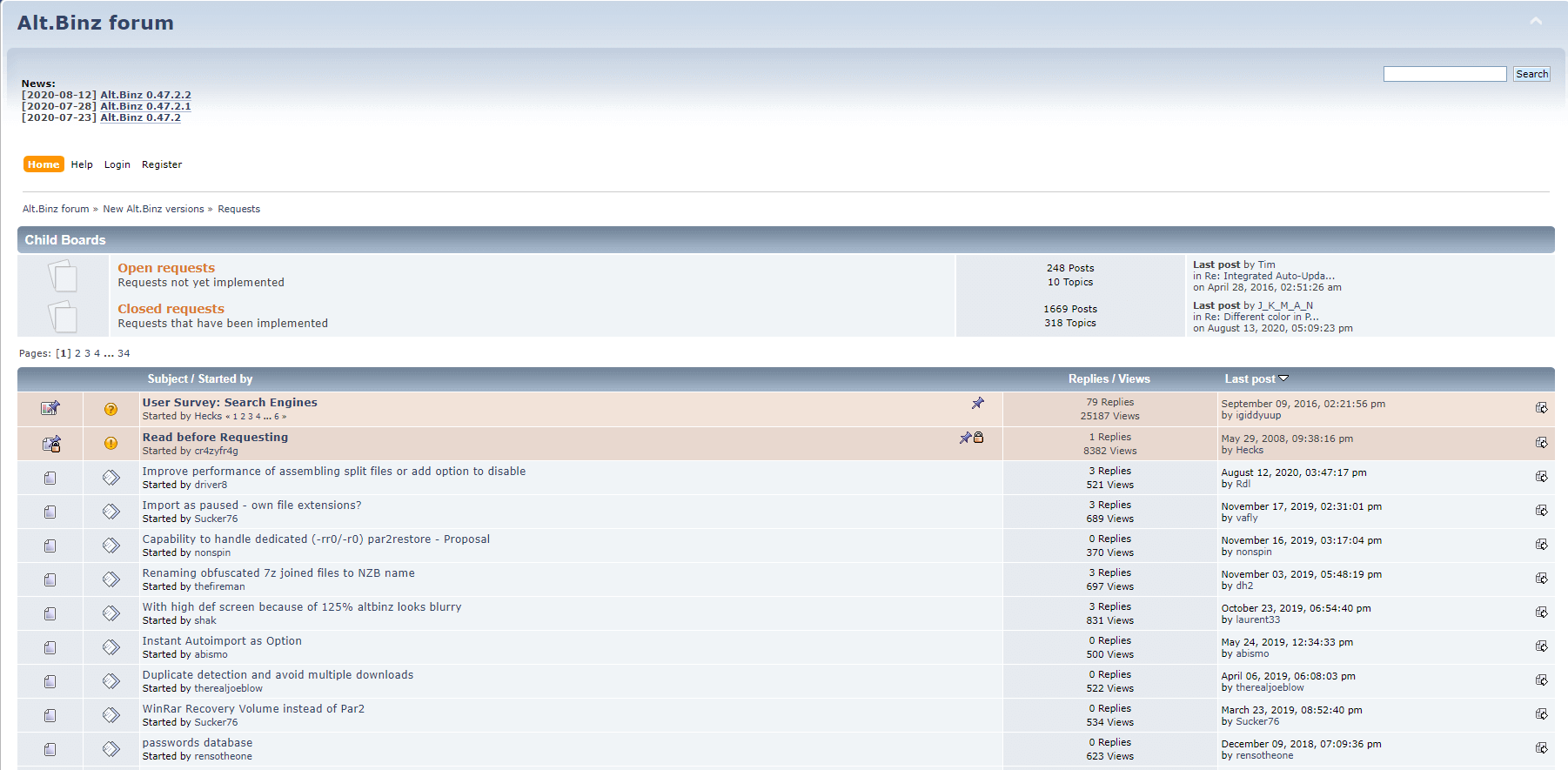1568x770 pixels.
Task: Go to Alt.Binz forum breadcrumb
Action: (x=56, y=209)
